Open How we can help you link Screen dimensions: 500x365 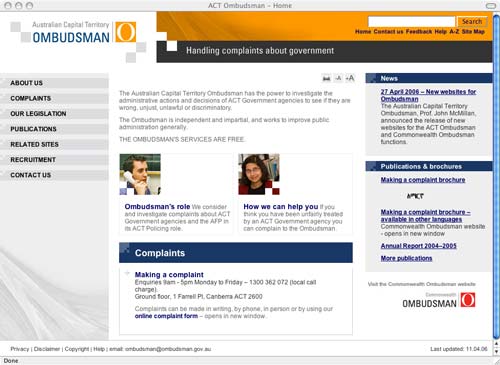(281, 207)
